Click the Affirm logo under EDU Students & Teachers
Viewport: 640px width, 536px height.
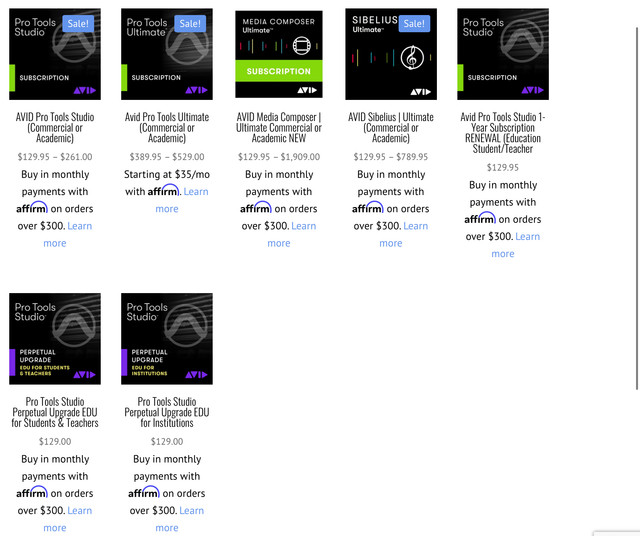pyautogui.click(x=32, y=492)
